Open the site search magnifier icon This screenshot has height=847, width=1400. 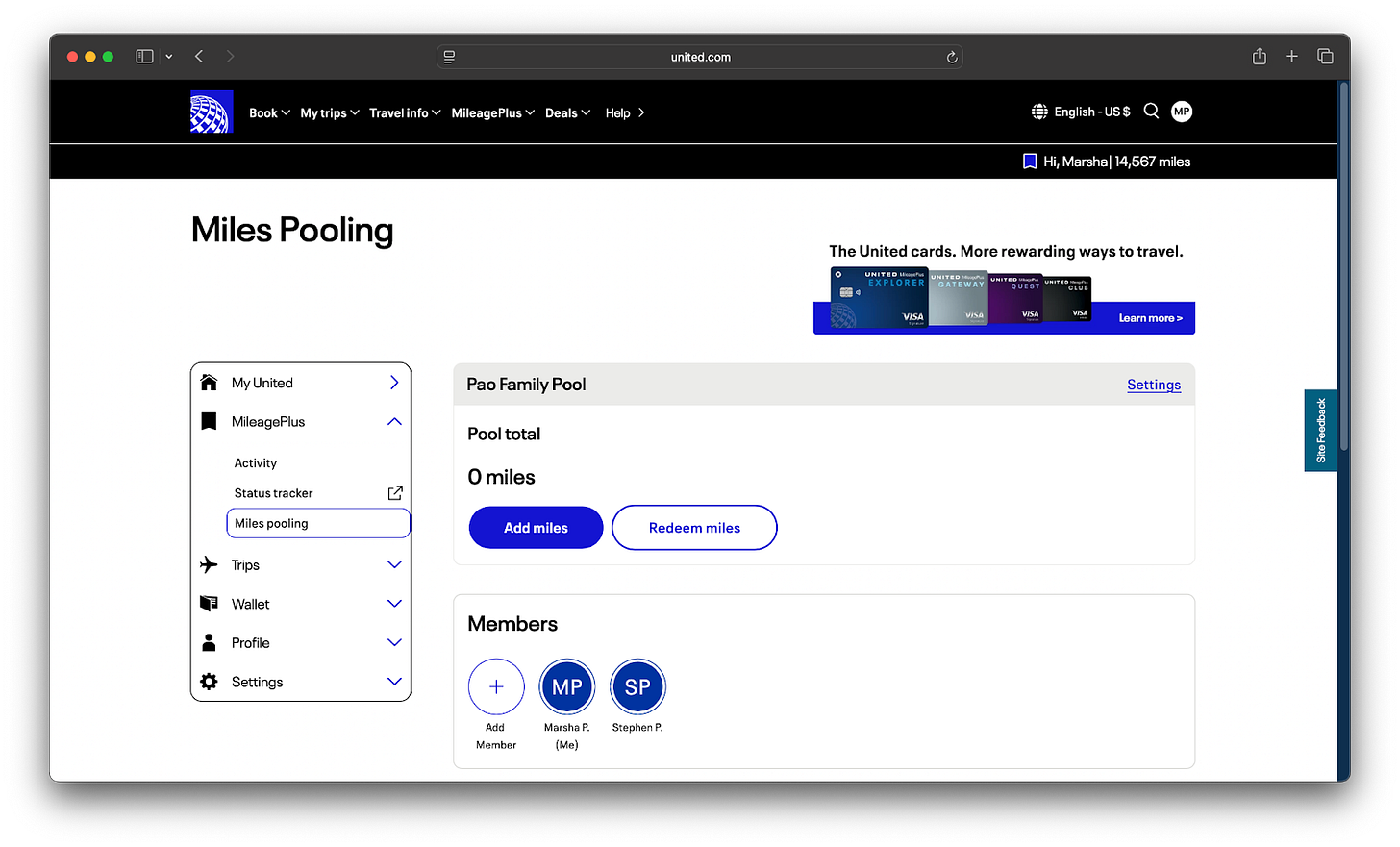pyautogui.click(x=1151, y=111)
